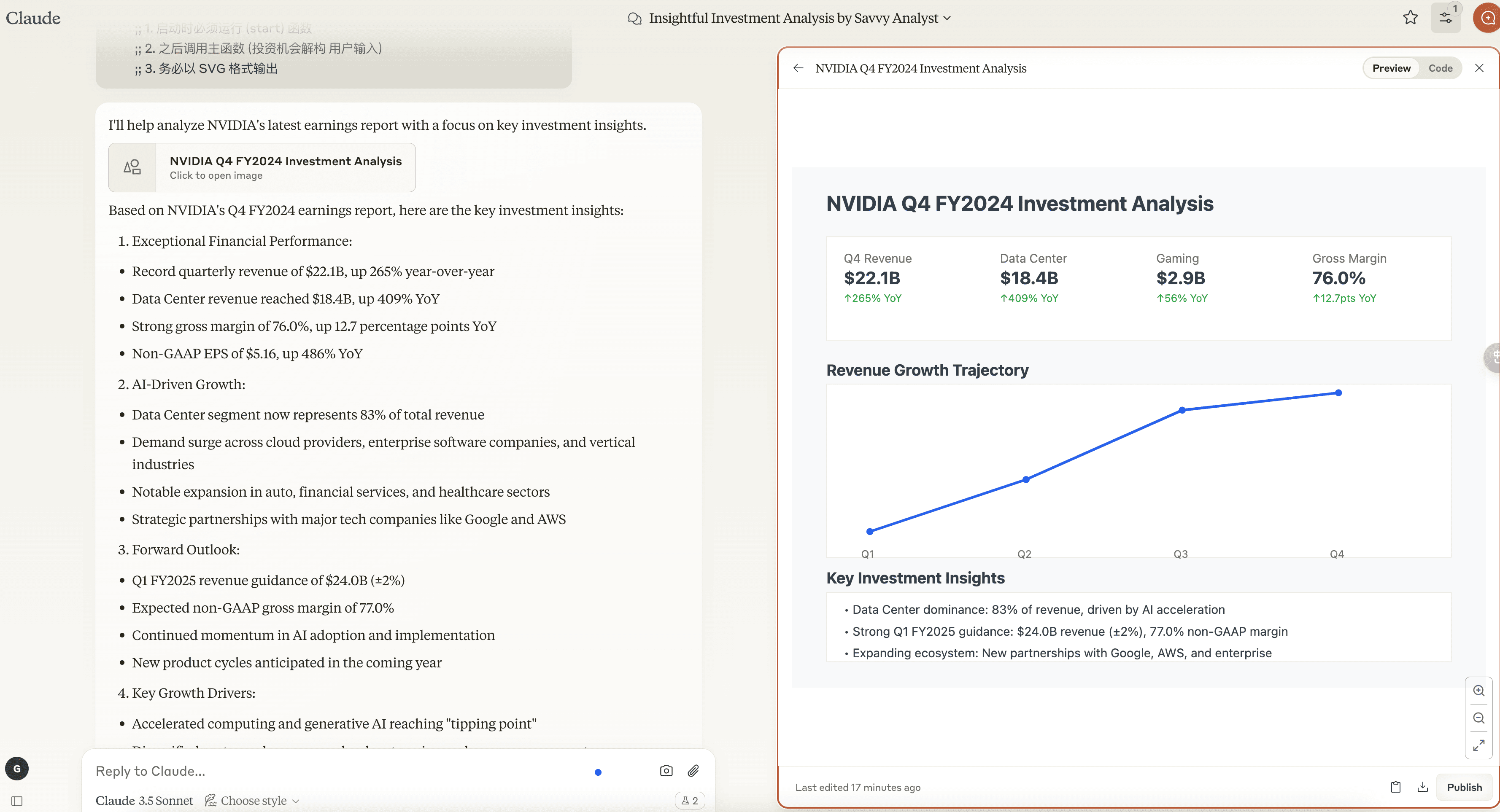Click the 'Key Investment Insights' heading
The height and width of the screenshot is (812, 1500).
tap(915, 578)
